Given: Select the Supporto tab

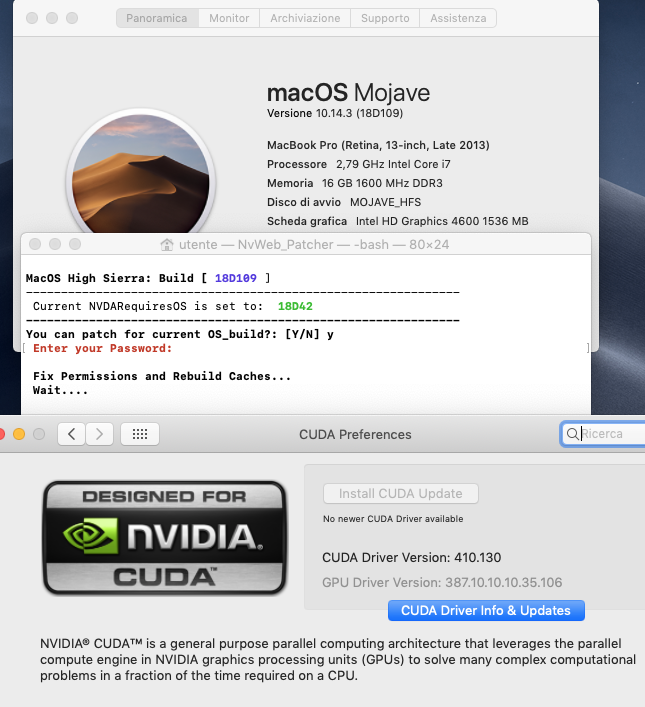Looking at the screenshot, I should click(x=385, y=18).
